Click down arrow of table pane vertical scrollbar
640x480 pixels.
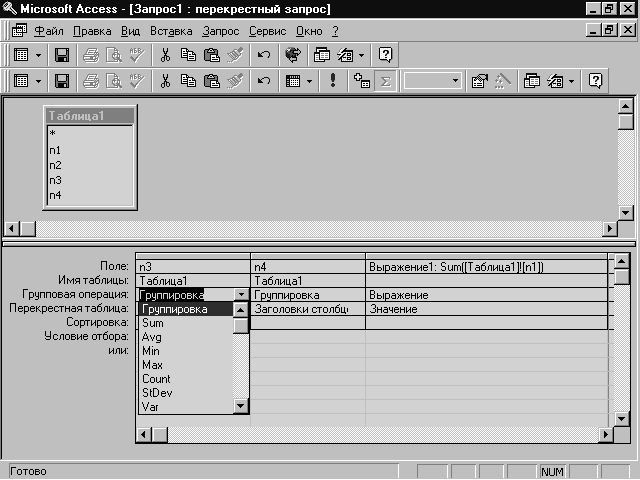(x=625, y=212)
